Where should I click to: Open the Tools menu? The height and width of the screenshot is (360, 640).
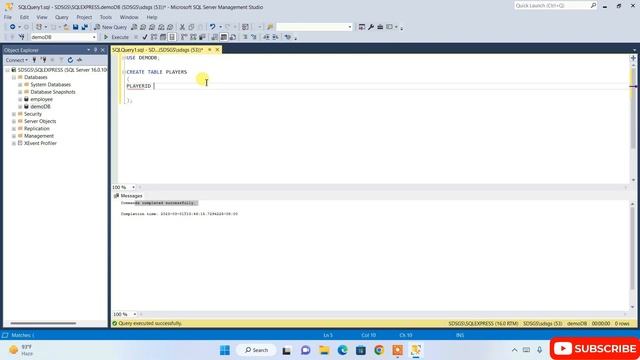106,17
